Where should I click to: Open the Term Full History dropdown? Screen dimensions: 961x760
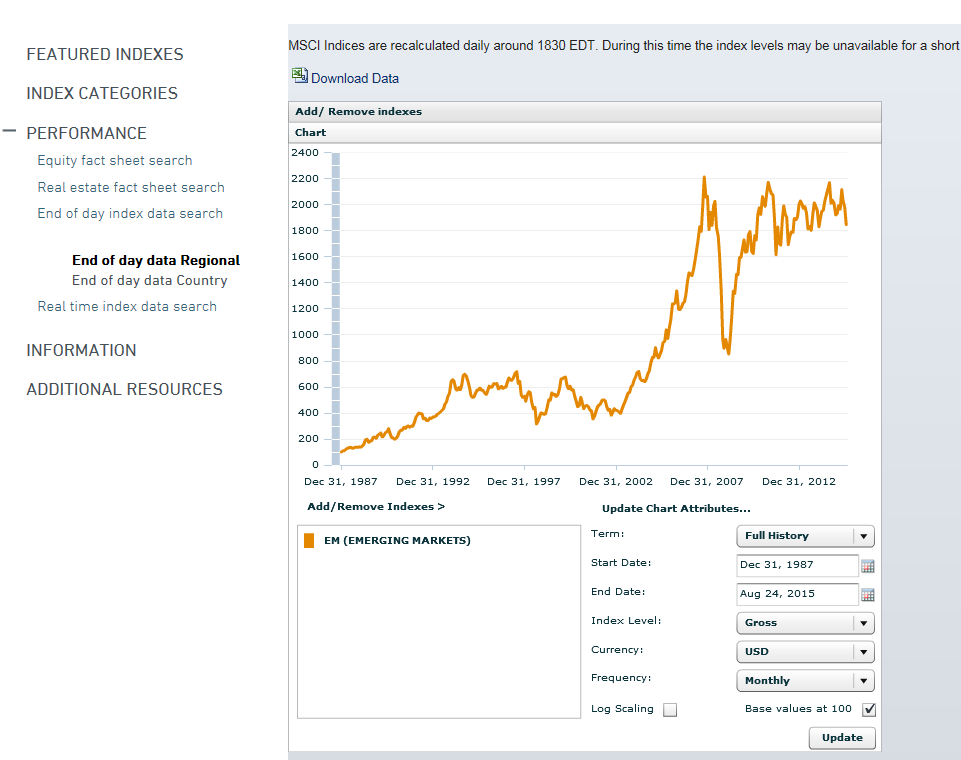point(805,536)
